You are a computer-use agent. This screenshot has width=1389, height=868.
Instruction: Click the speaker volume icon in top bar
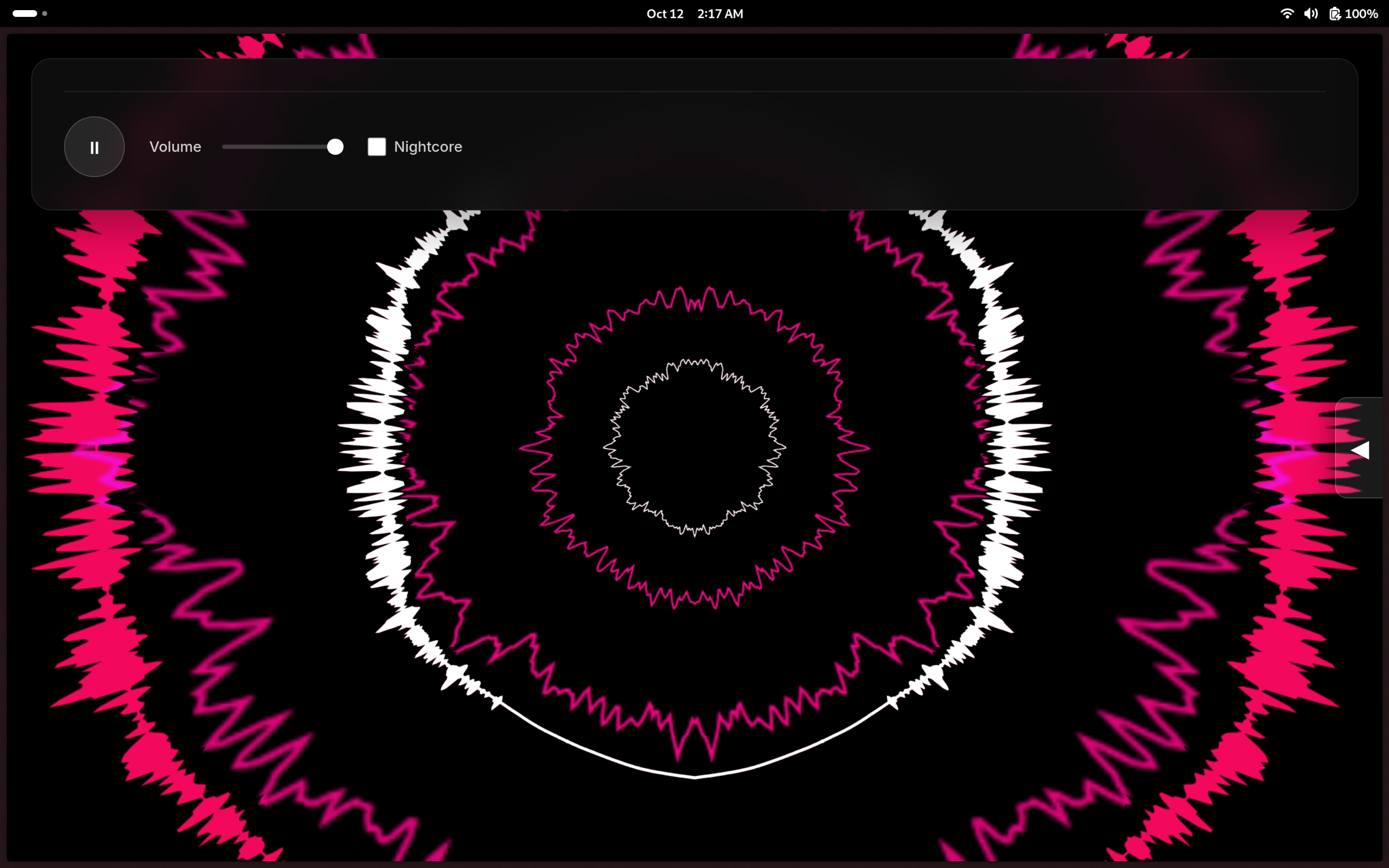point(1311,13)
